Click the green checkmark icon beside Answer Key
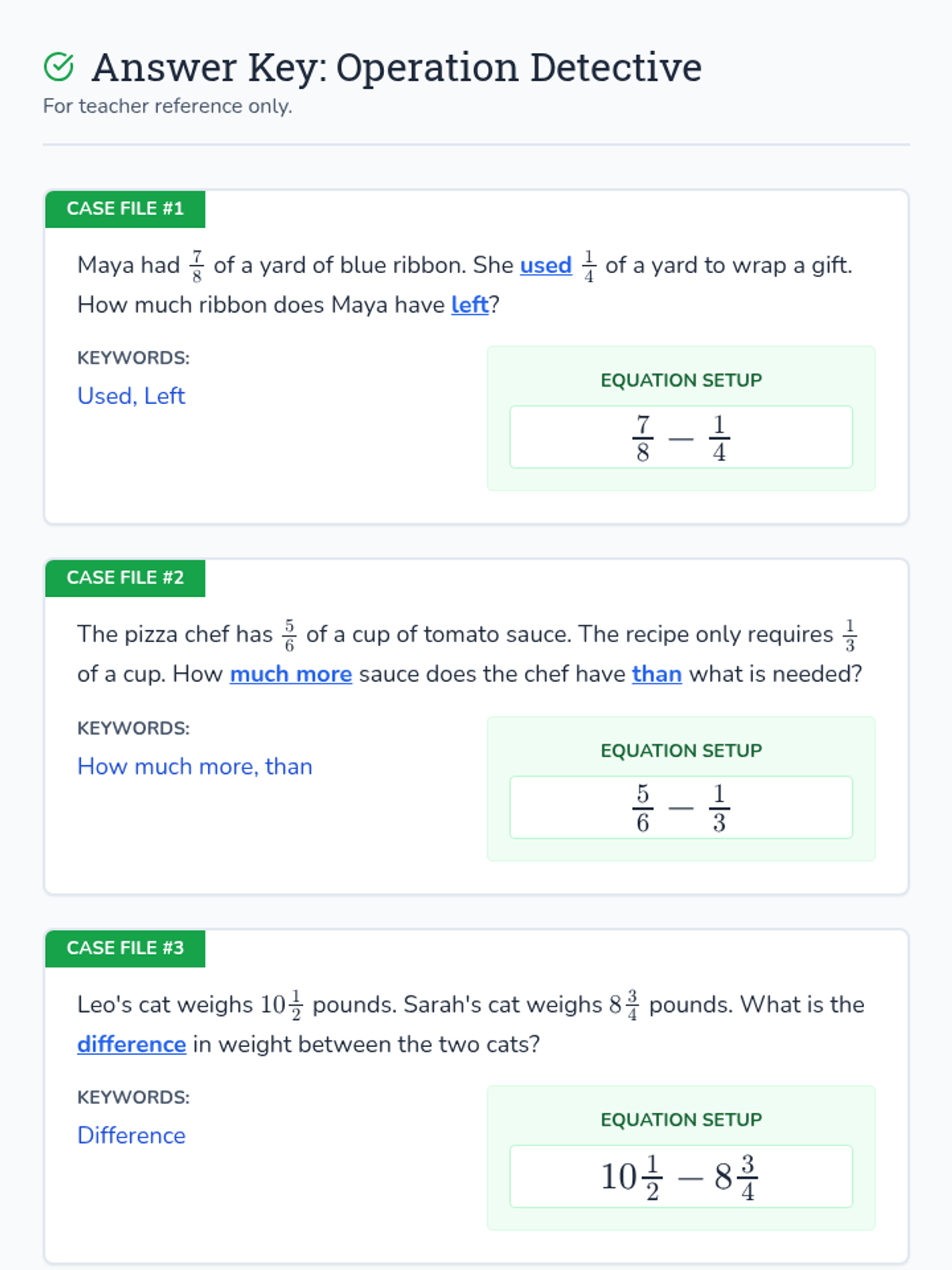The width and height of the screenshot is (952, 1270). [x=59, y=67]
